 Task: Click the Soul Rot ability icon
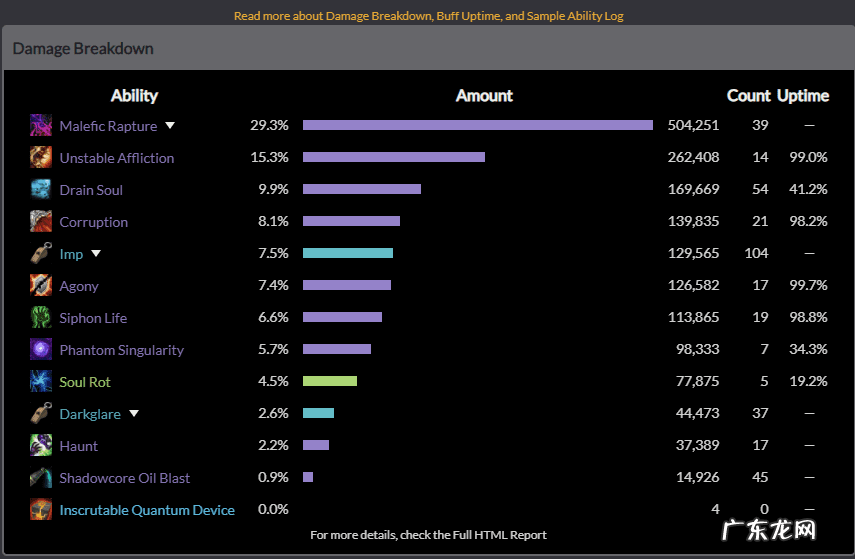click(x=41, y=382)
